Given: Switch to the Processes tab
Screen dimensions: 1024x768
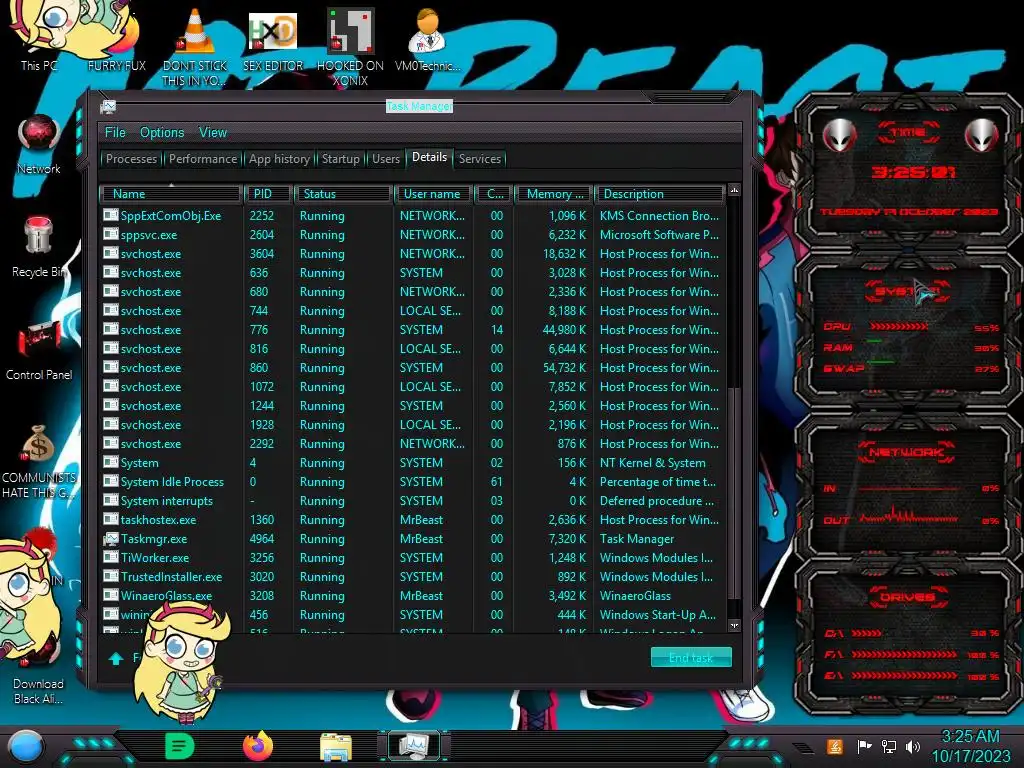Looking at the screenshot, I should (131, 159).
